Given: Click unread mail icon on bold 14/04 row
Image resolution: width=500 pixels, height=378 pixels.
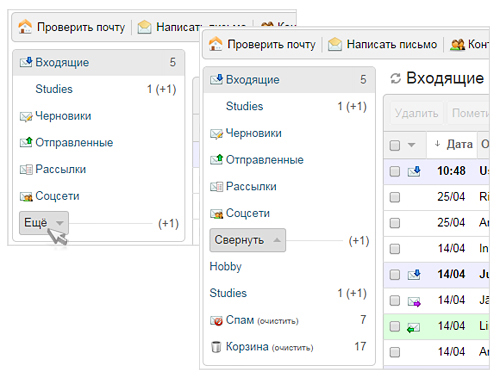Looking at the screenshot, I should pos(414,275).
